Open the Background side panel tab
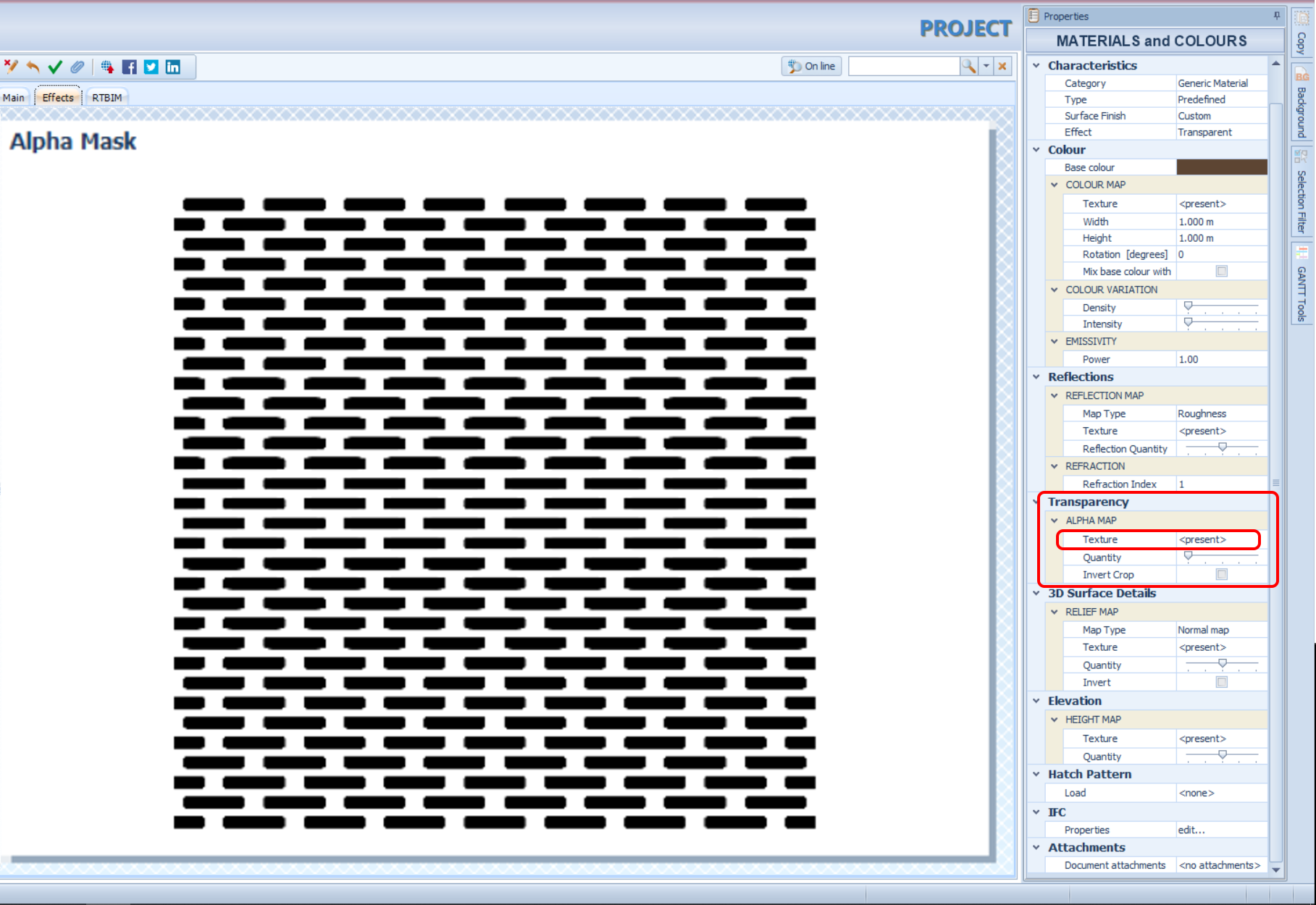Image resolution: width=1316 pixels, height=905 pixels. pyautogui.click(x=1302, y=103)
